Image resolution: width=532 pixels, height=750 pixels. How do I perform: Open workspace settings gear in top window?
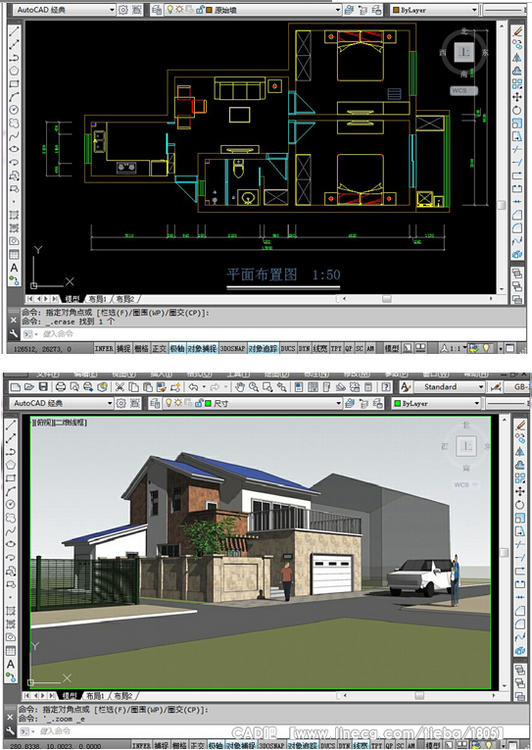(123, 10)
